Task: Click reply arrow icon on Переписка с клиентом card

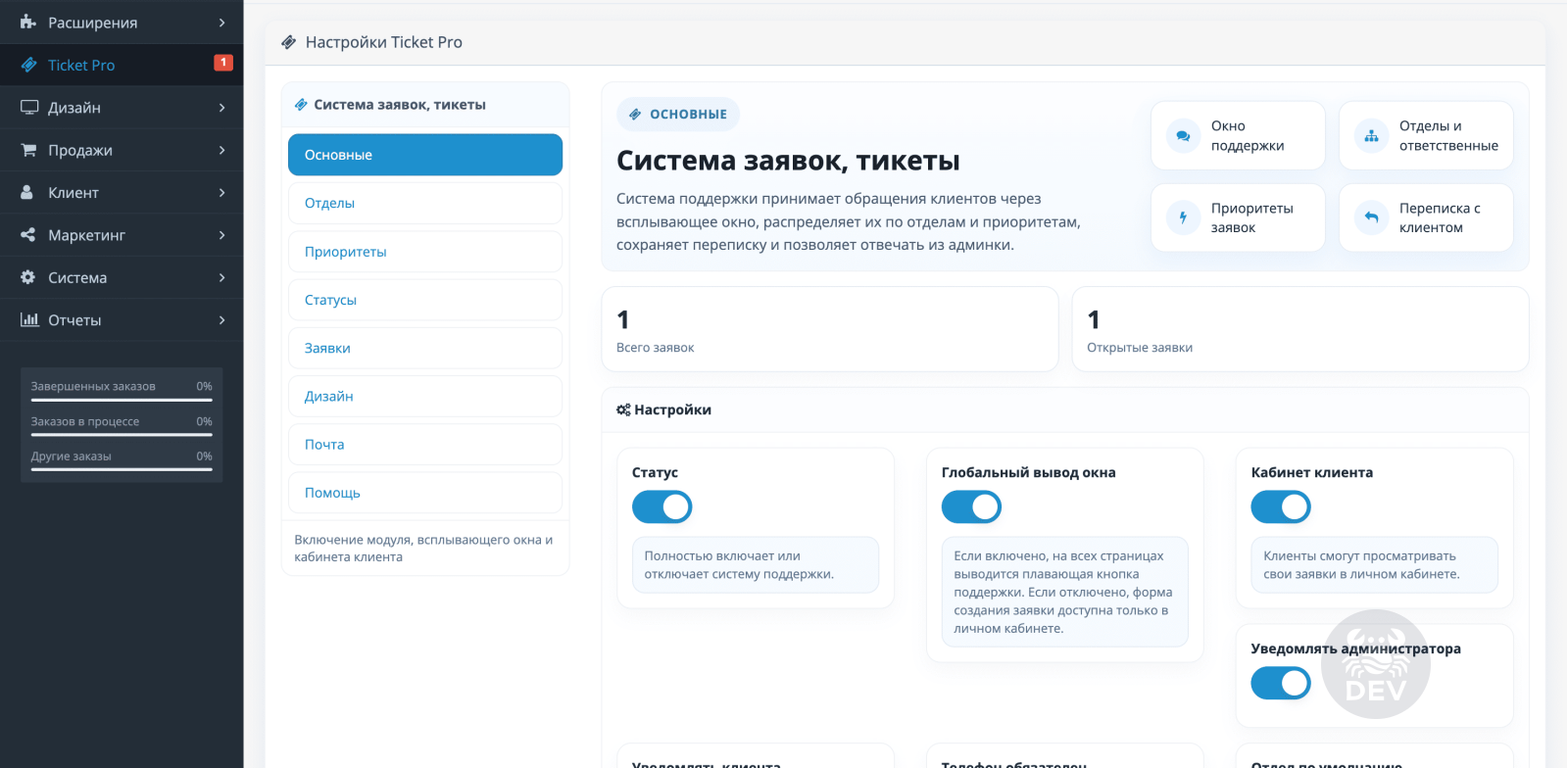Action: click(1371, 217)
